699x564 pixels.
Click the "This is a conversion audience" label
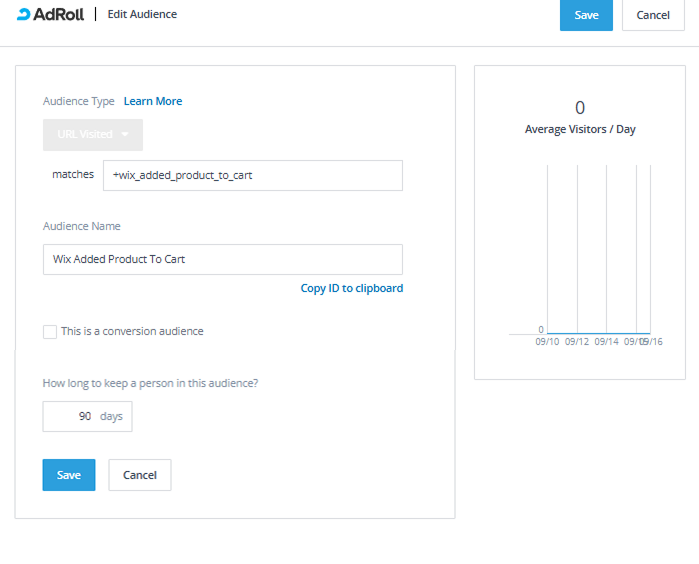coord(132,331)
